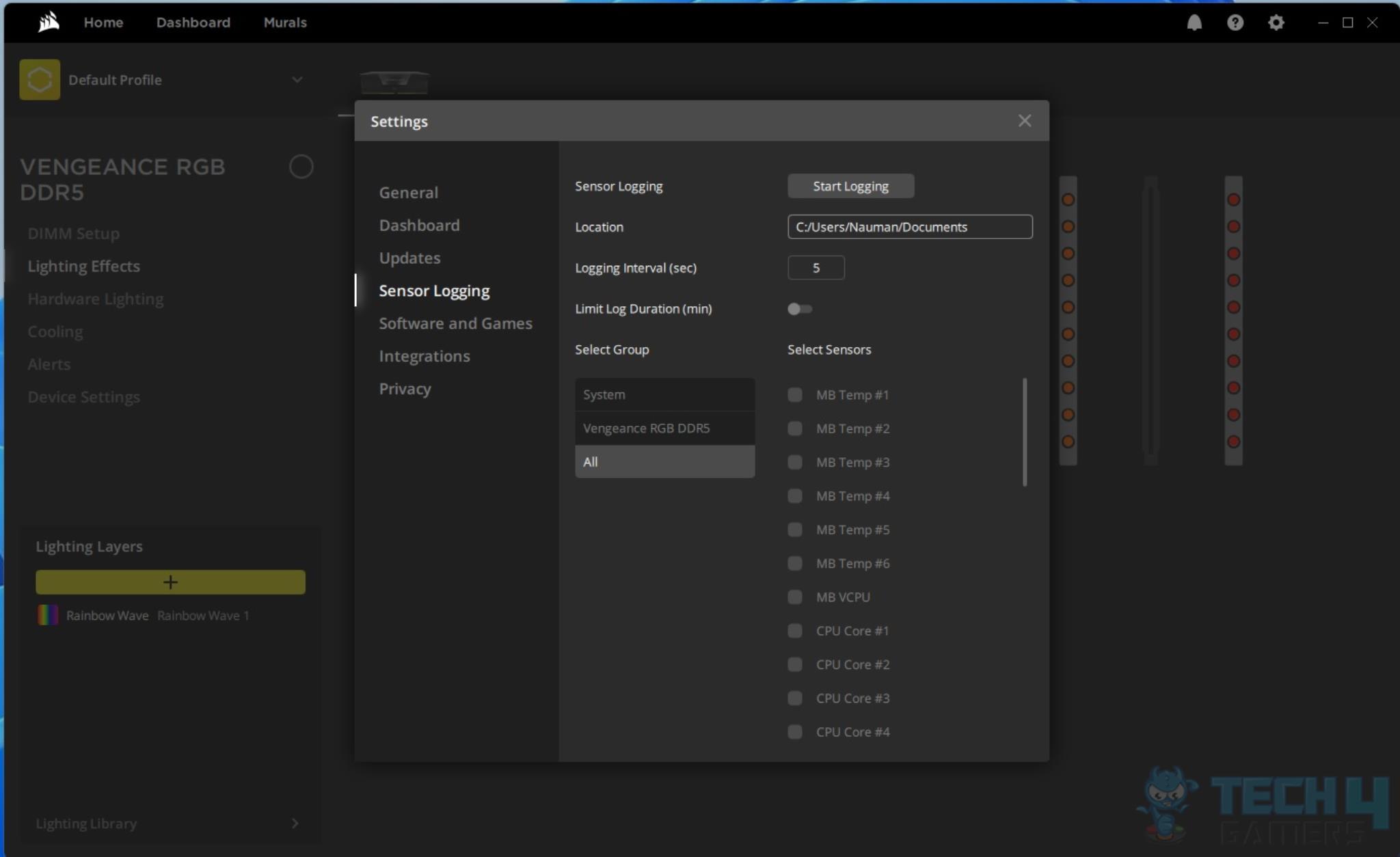Expand the Lighting Library panel

pyautogui.click(x=295, y=824)
